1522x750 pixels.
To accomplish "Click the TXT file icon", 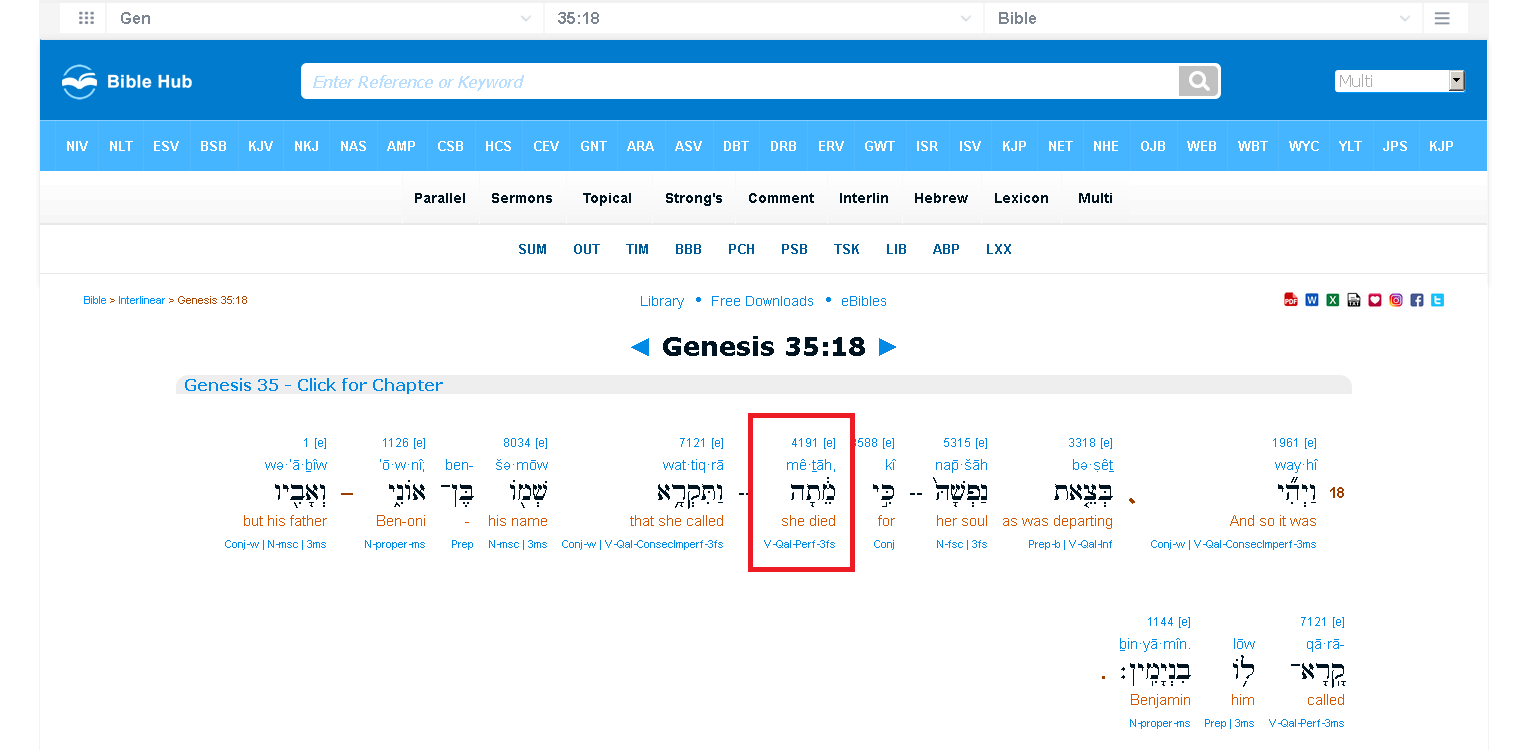I will coord(1354,300).
